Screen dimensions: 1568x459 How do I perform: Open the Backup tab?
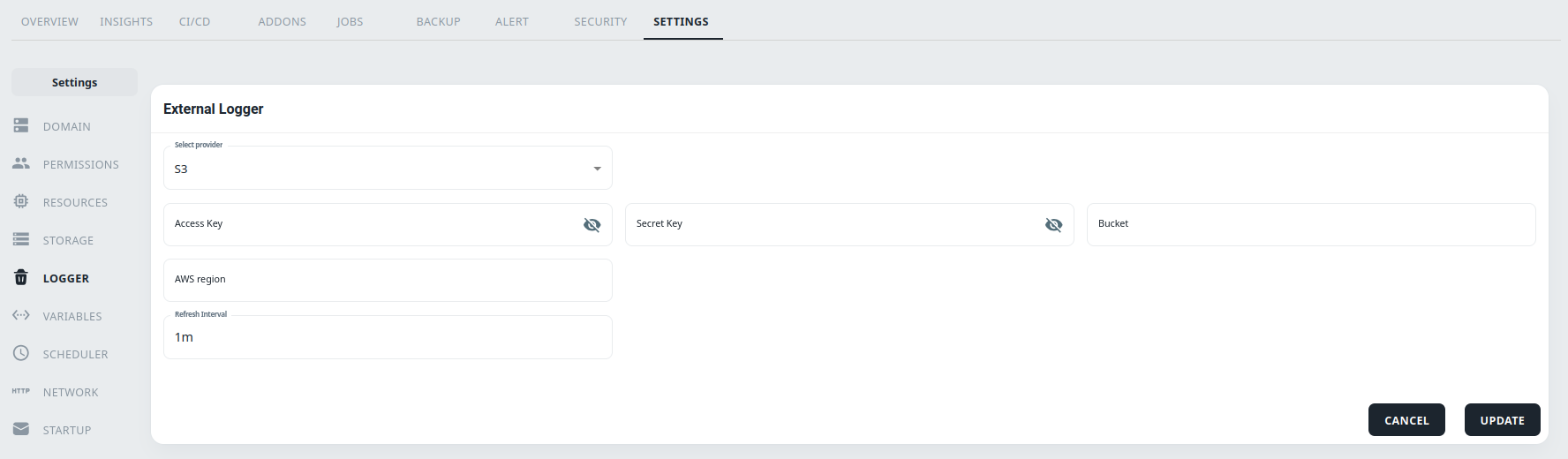point(438,21)
